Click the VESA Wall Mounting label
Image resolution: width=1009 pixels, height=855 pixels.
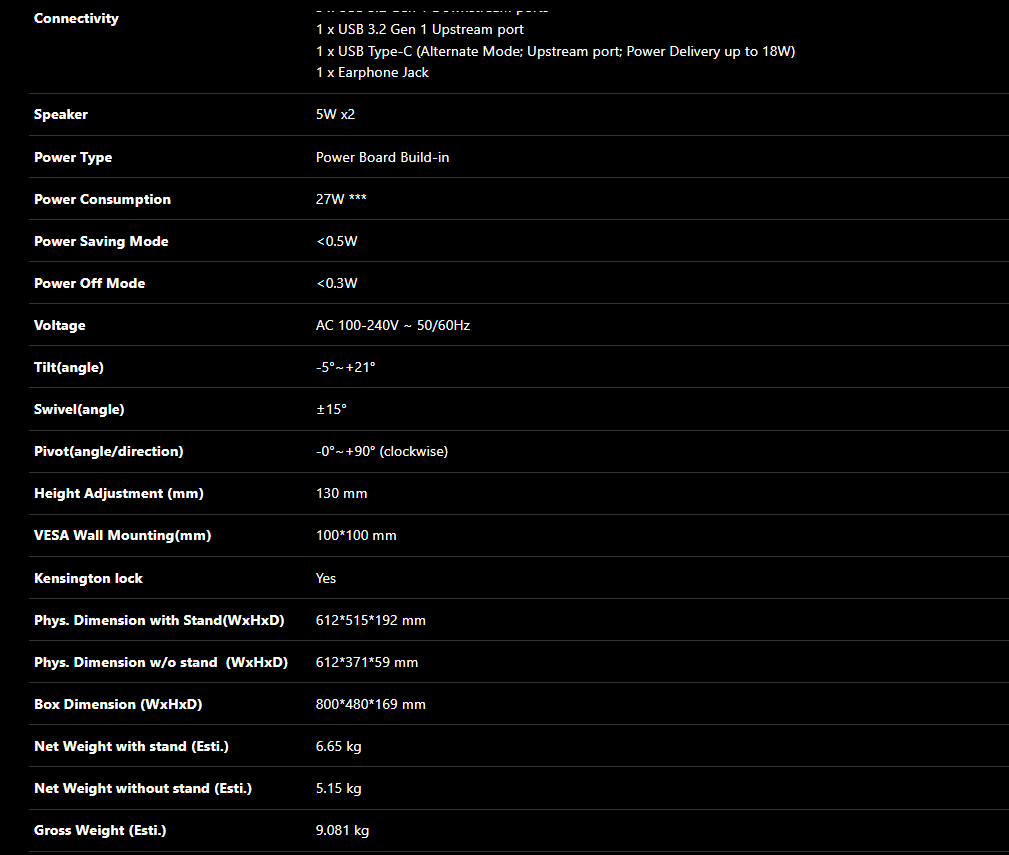tap(122, 535)
